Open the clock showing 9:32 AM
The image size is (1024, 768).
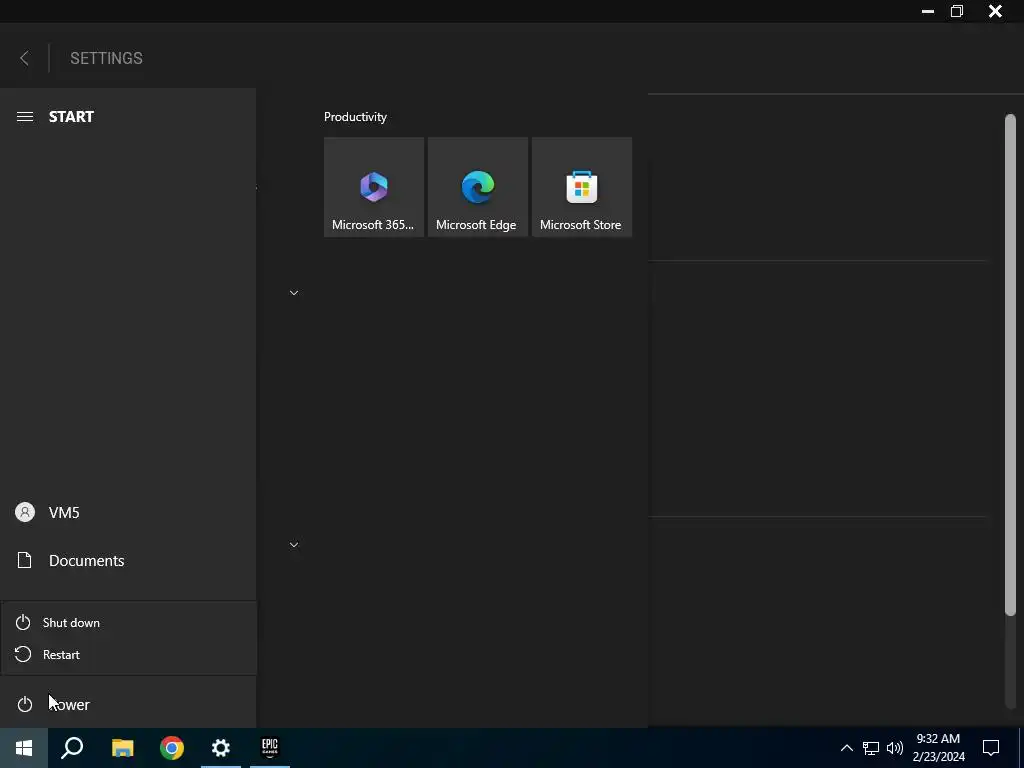coord(938,748)
